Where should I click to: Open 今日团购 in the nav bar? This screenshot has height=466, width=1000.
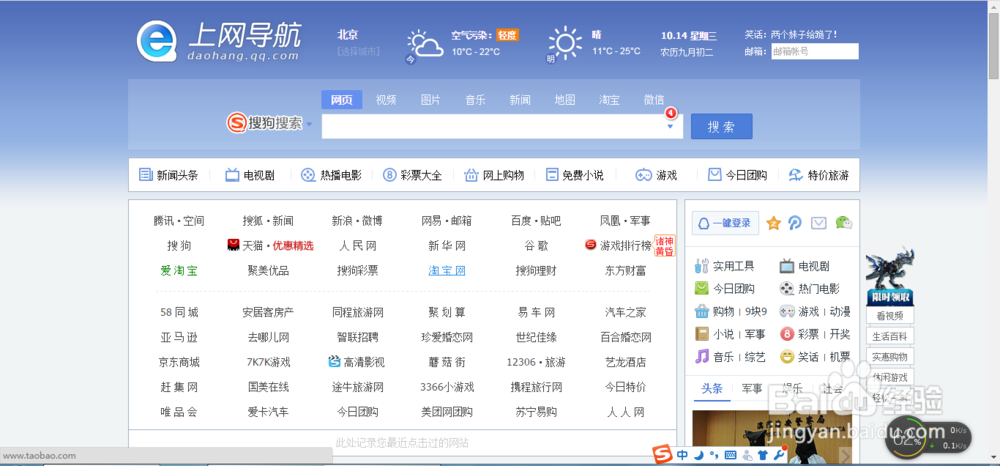point(737,175)
